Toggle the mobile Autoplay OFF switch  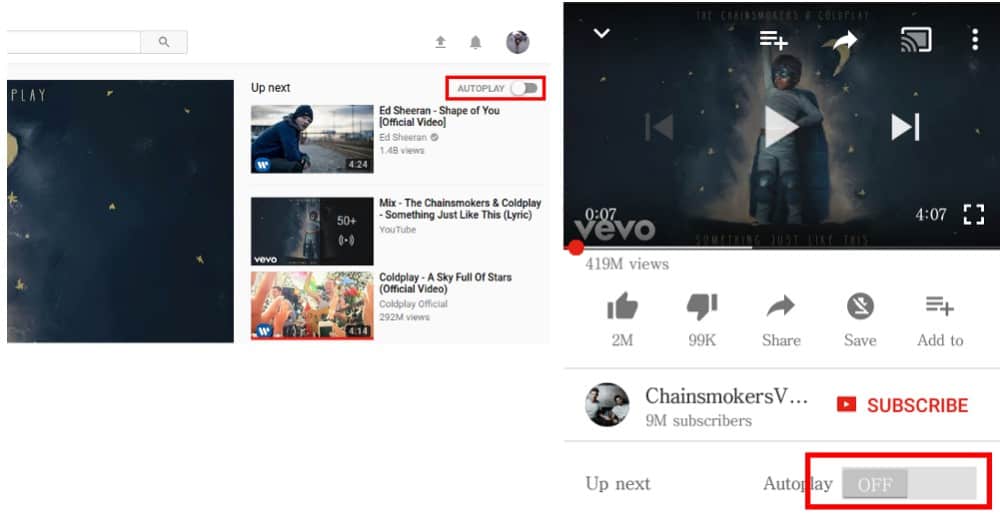pyautogui.click(x=909, y=484)
